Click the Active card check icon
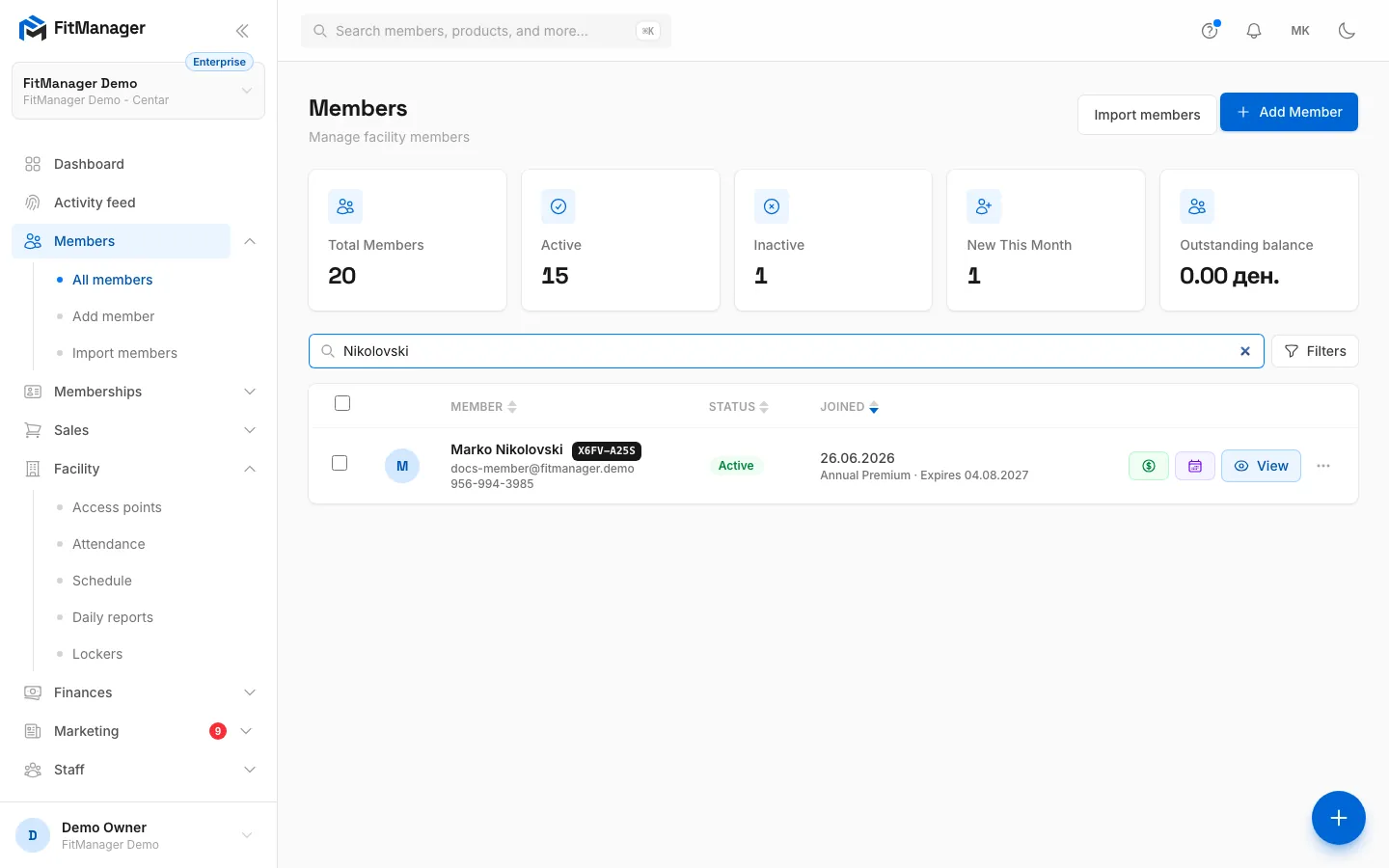 [558, 206]
